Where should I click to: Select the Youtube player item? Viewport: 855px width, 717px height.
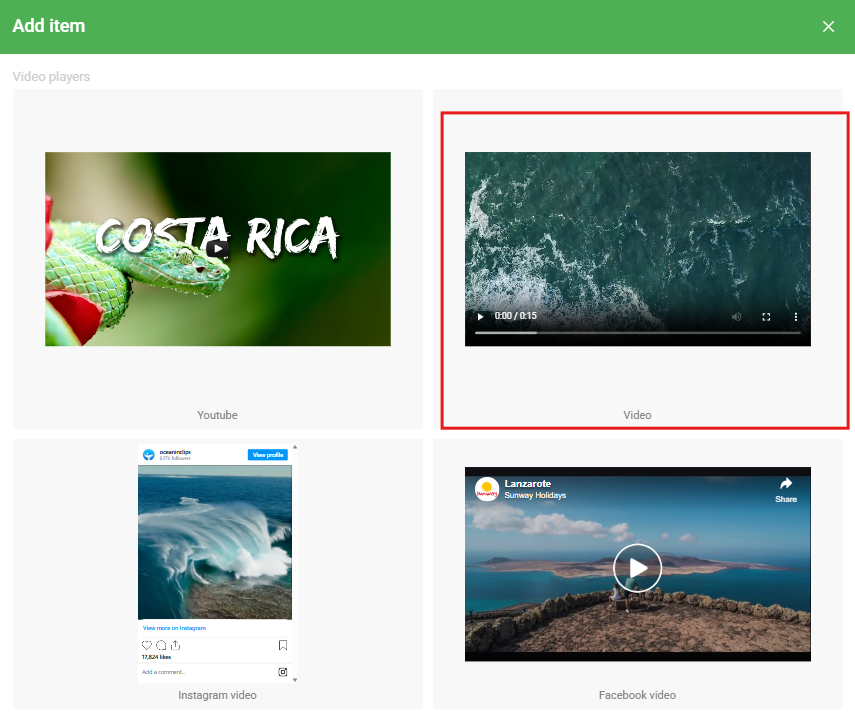217,414
